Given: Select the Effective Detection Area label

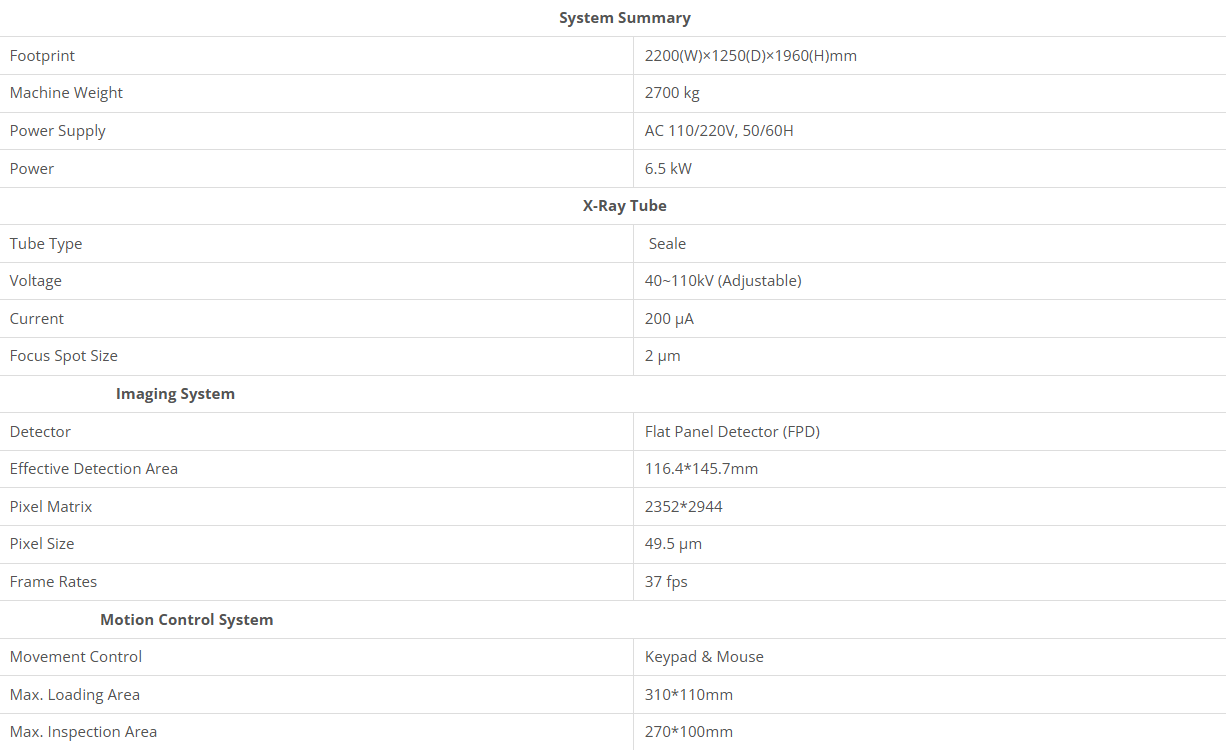Looking at the screenshot, I should (93, 469).
